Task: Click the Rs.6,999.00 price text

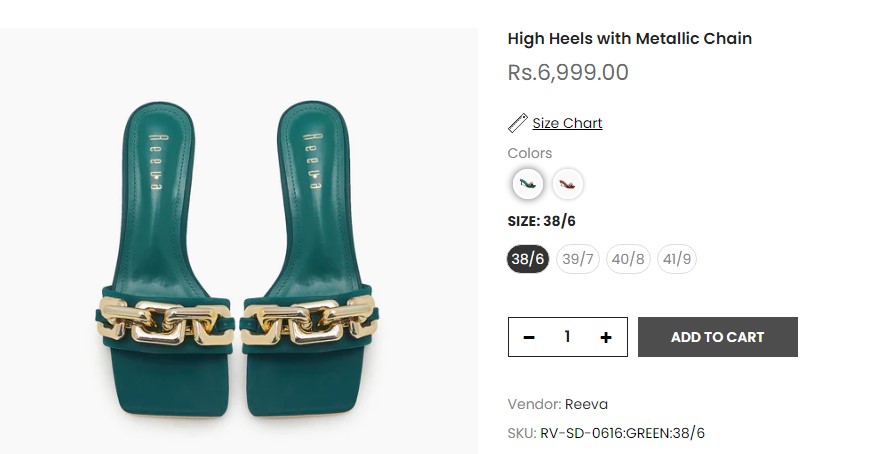Action: (567, 72)
